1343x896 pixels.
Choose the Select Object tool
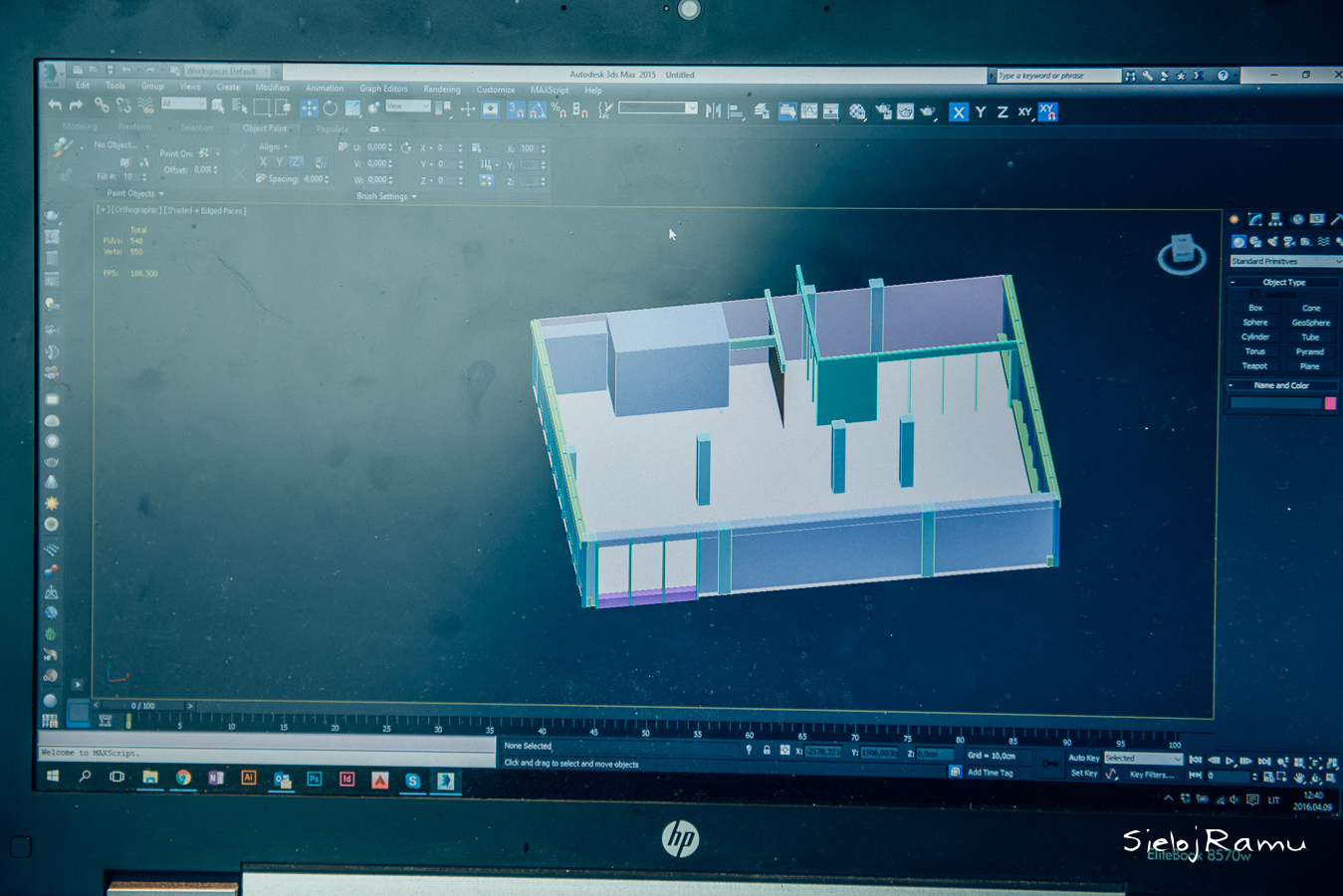click(x=218, y=106)
